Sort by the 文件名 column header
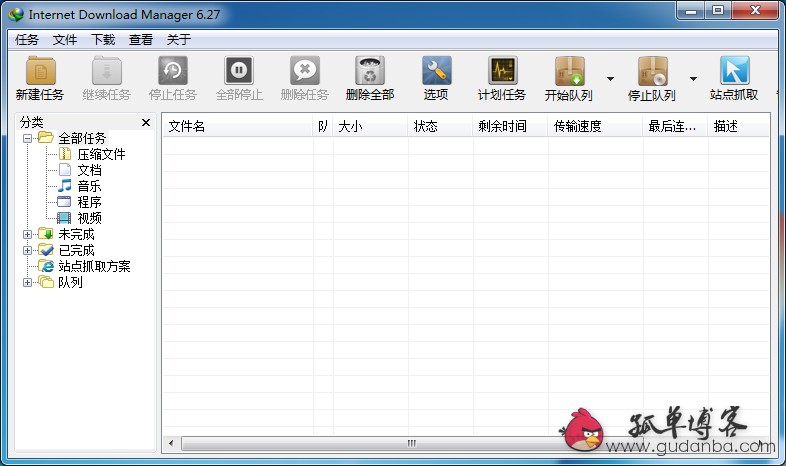Viewport: 786px width, 466px height. tap(238, 126)
